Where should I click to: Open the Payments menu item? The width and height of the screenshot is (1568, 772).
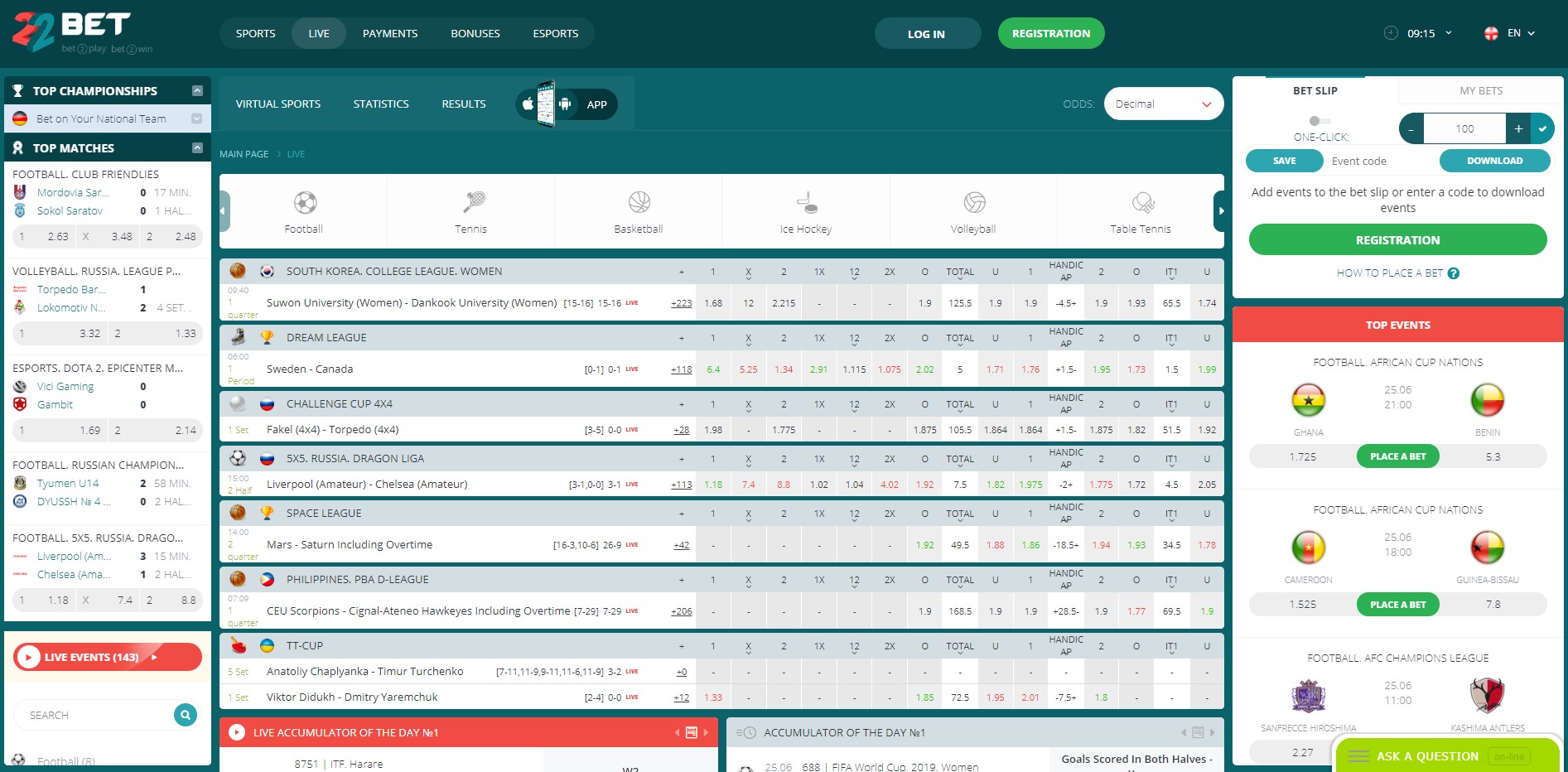[x=390, y=33]
